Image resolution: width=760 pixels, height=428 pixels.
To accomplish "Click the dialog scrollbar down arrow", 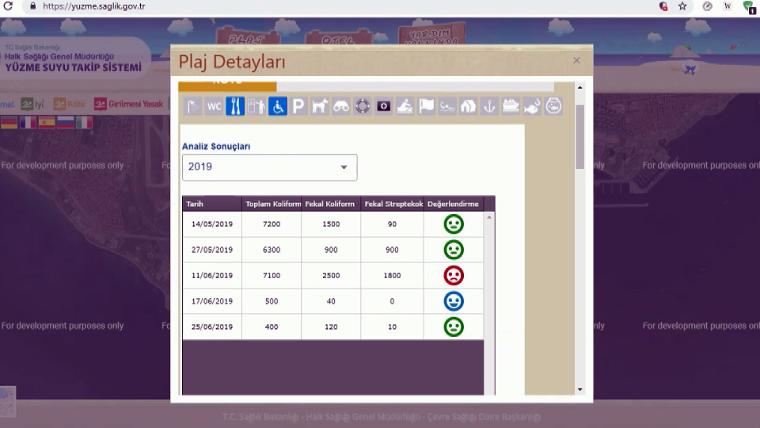I will click(x=580, y=389).
